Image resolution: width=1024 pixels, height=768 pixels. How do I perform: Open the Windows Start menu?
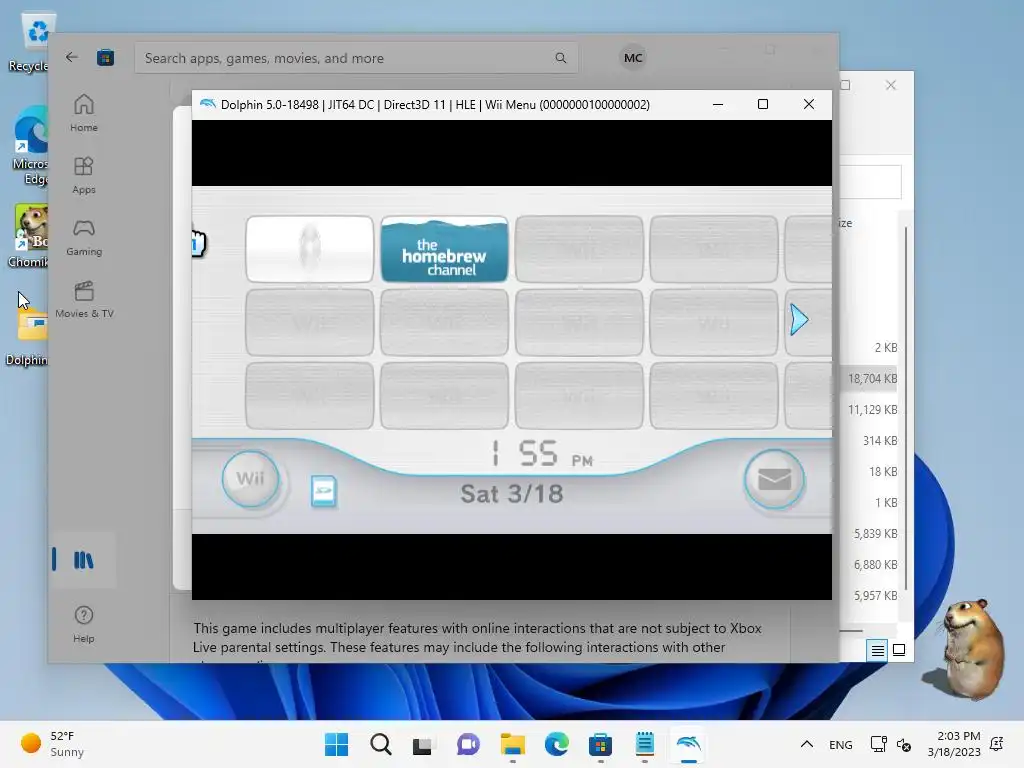(336, 744)
